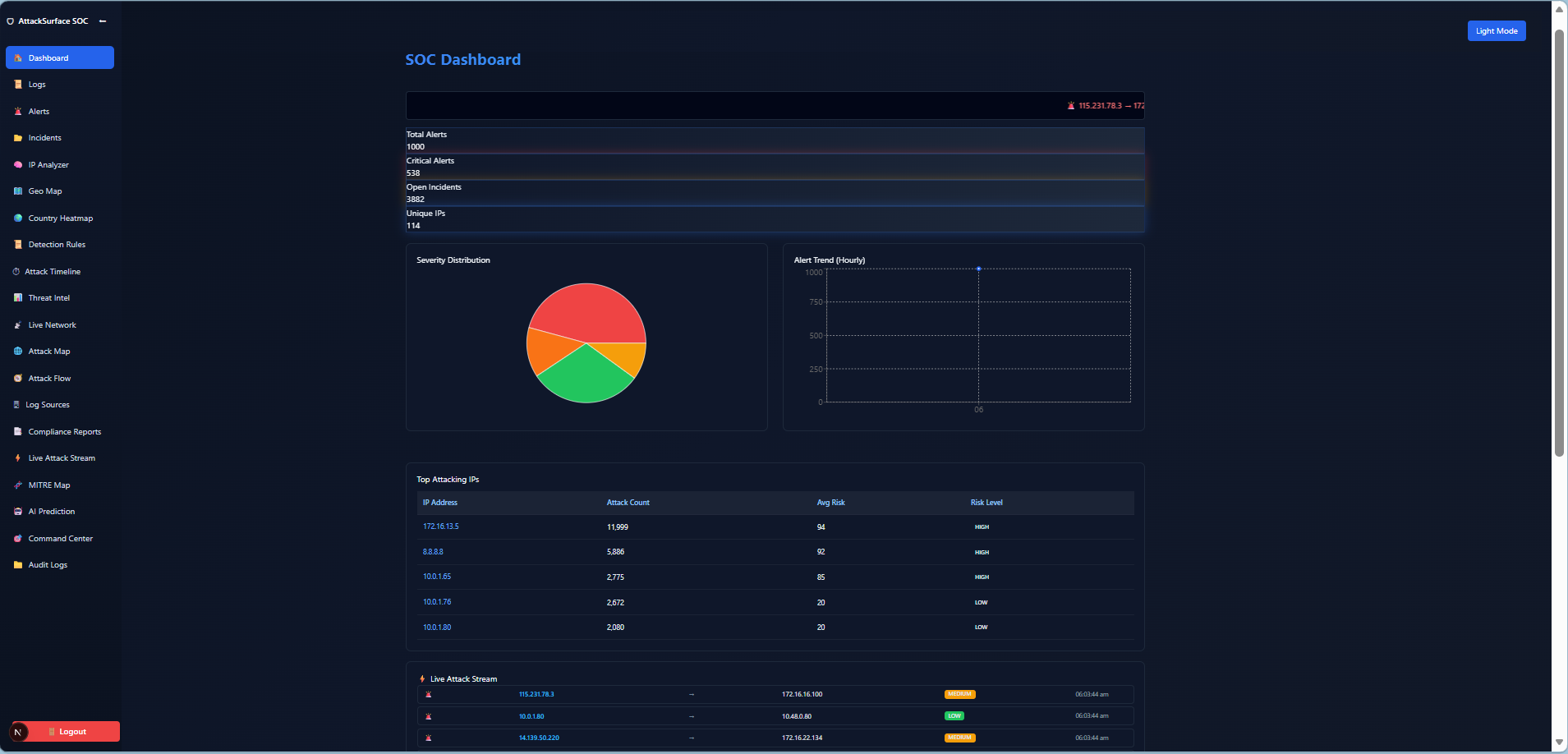
Task: Open IP link 172.16.13.5
Action: (441, 526)
